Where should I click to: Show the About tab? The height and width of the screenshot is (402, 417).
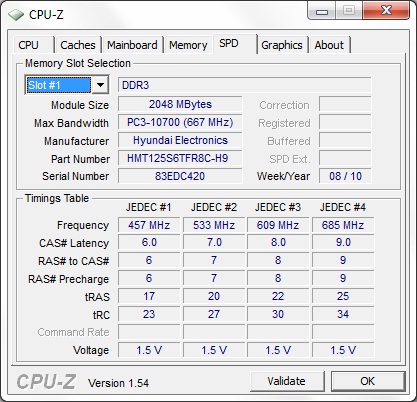coord(329,45)
